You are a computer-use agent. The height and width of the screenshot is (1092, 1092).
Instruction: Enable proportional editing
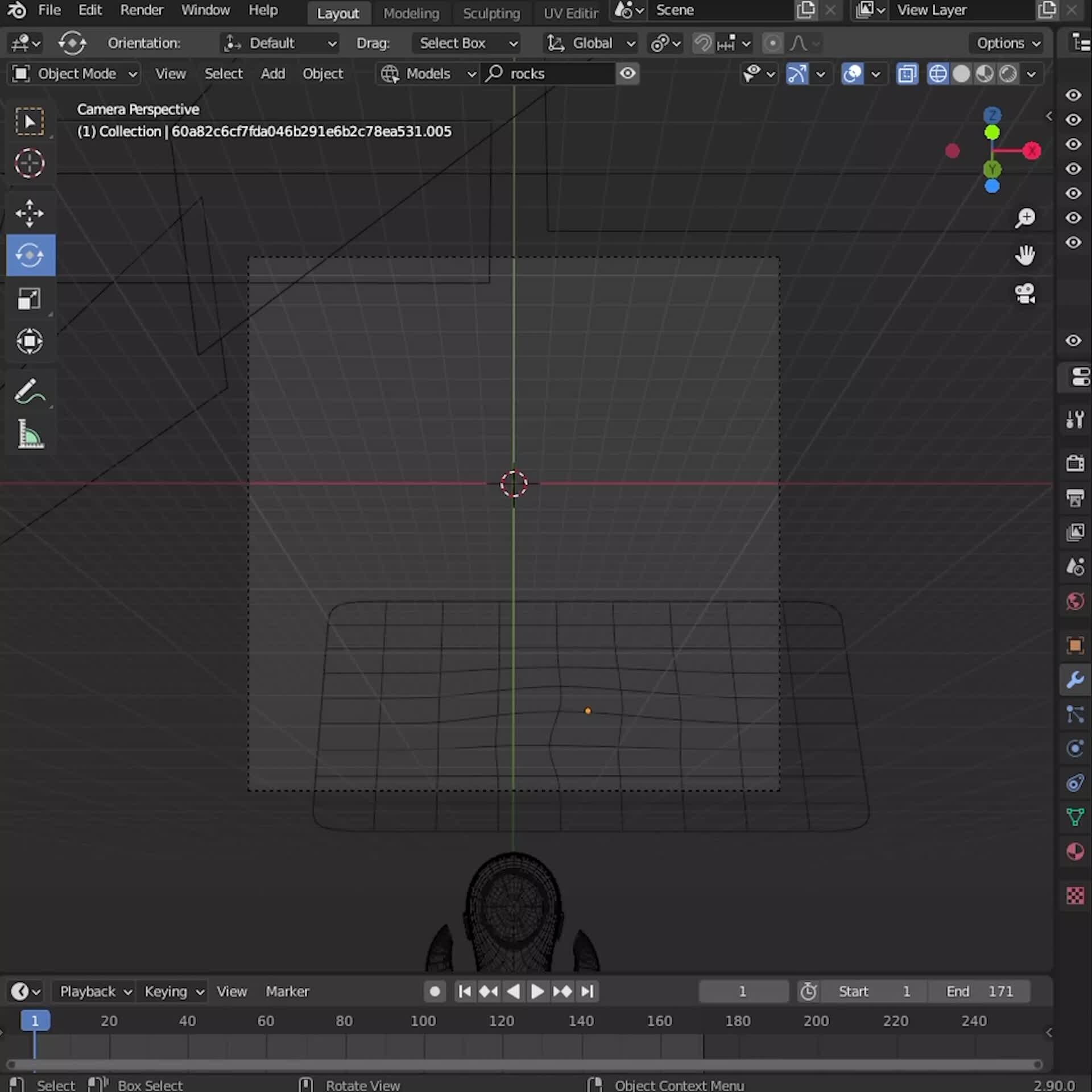pyautogui.click(x=773, y=43)
